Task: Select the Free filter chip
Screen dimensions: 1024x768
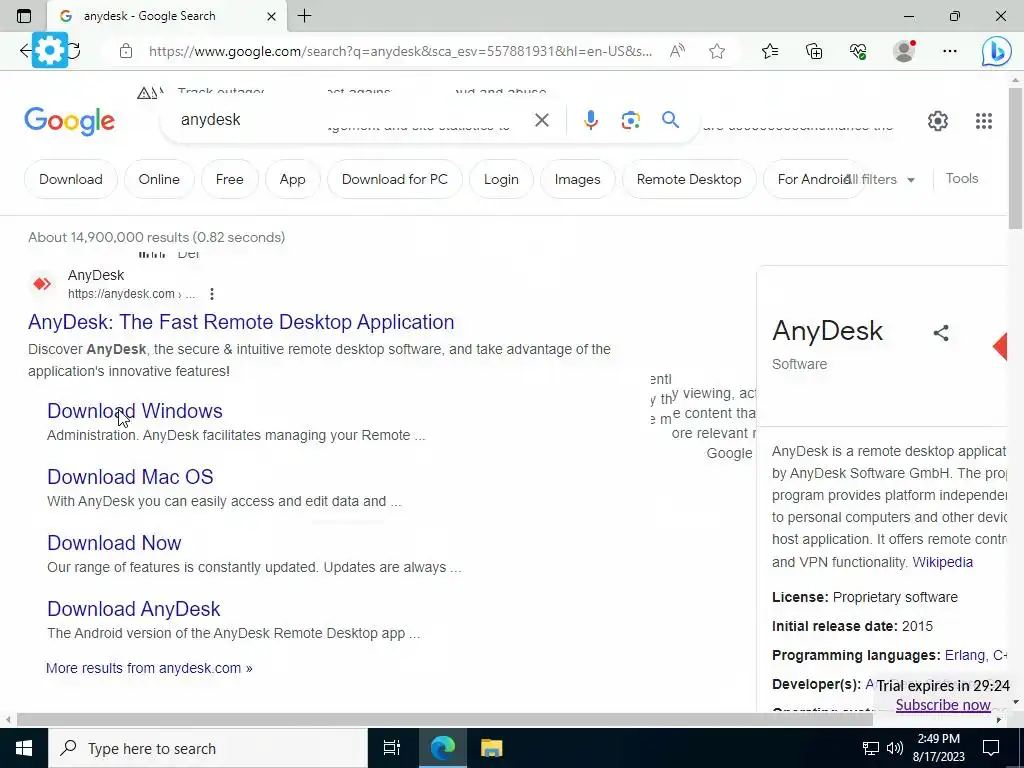Action: pyautogui.click(x=229, y=179)
